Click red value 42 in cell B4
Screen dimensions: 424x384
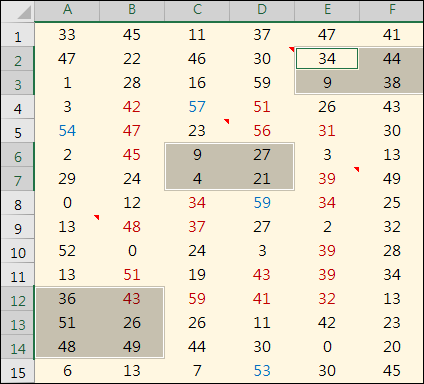[x=132, y=107]
